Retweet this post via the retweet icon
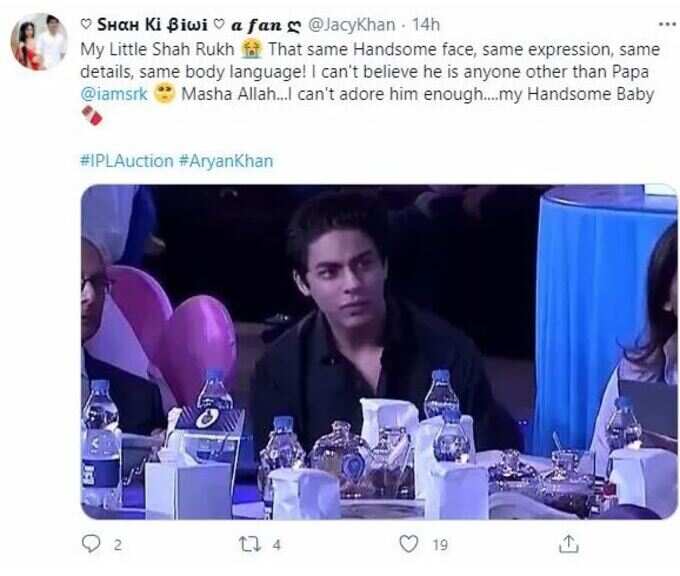The image size is (680, 576). [251, 544]
